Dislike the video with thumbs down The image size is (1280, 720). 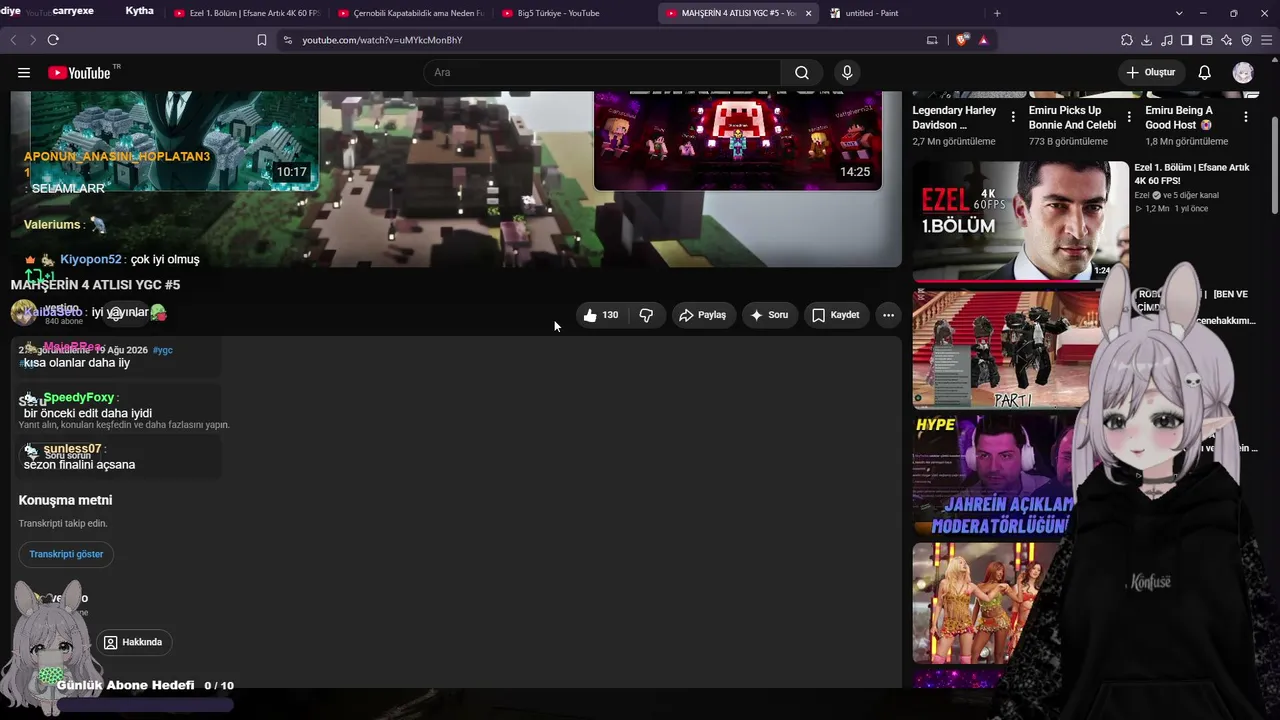pyautogui.click(x=646, y=315)
